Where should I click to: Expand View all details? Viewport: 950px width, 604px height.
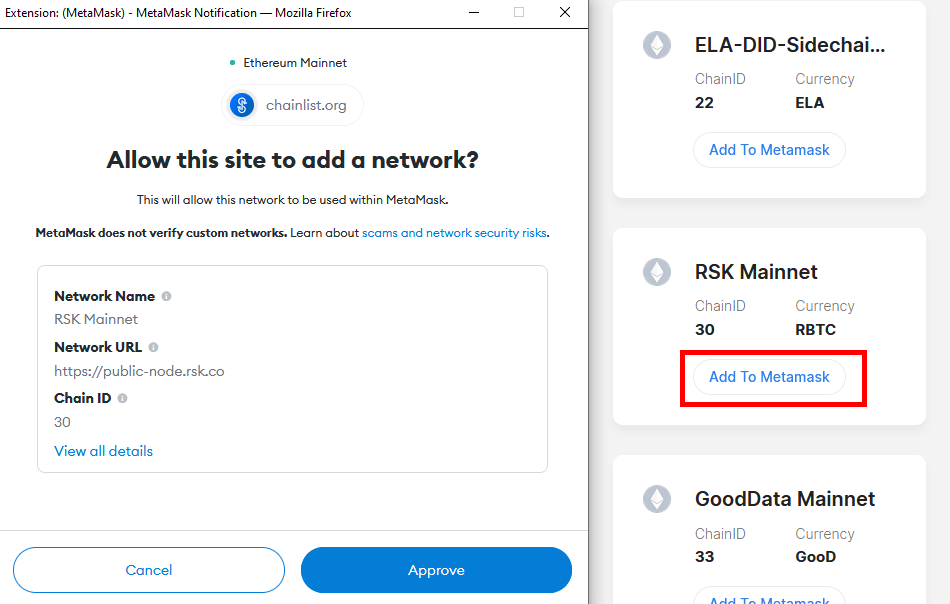103,451
